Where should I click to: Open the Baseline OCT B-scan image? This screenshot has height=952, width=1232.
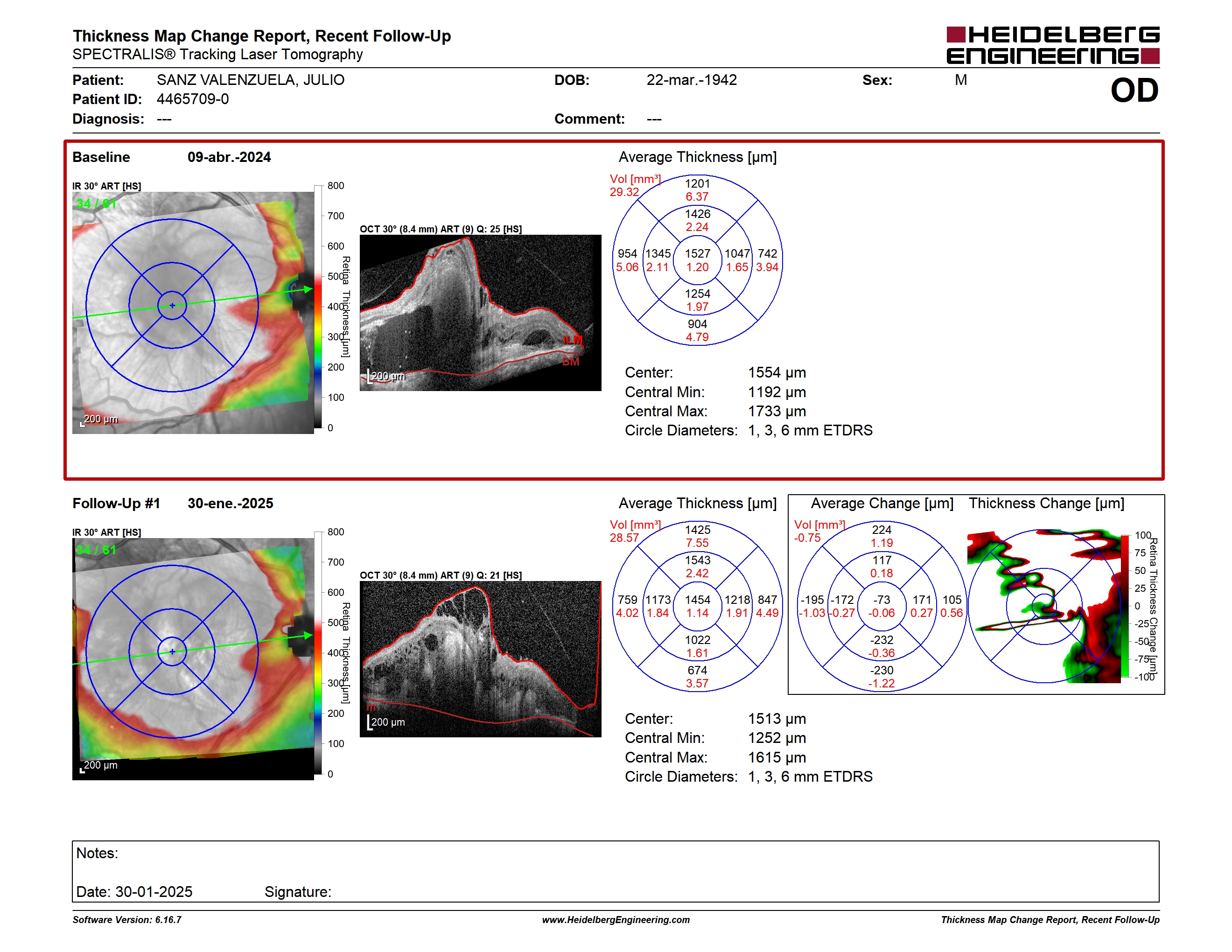coord(481,313)
